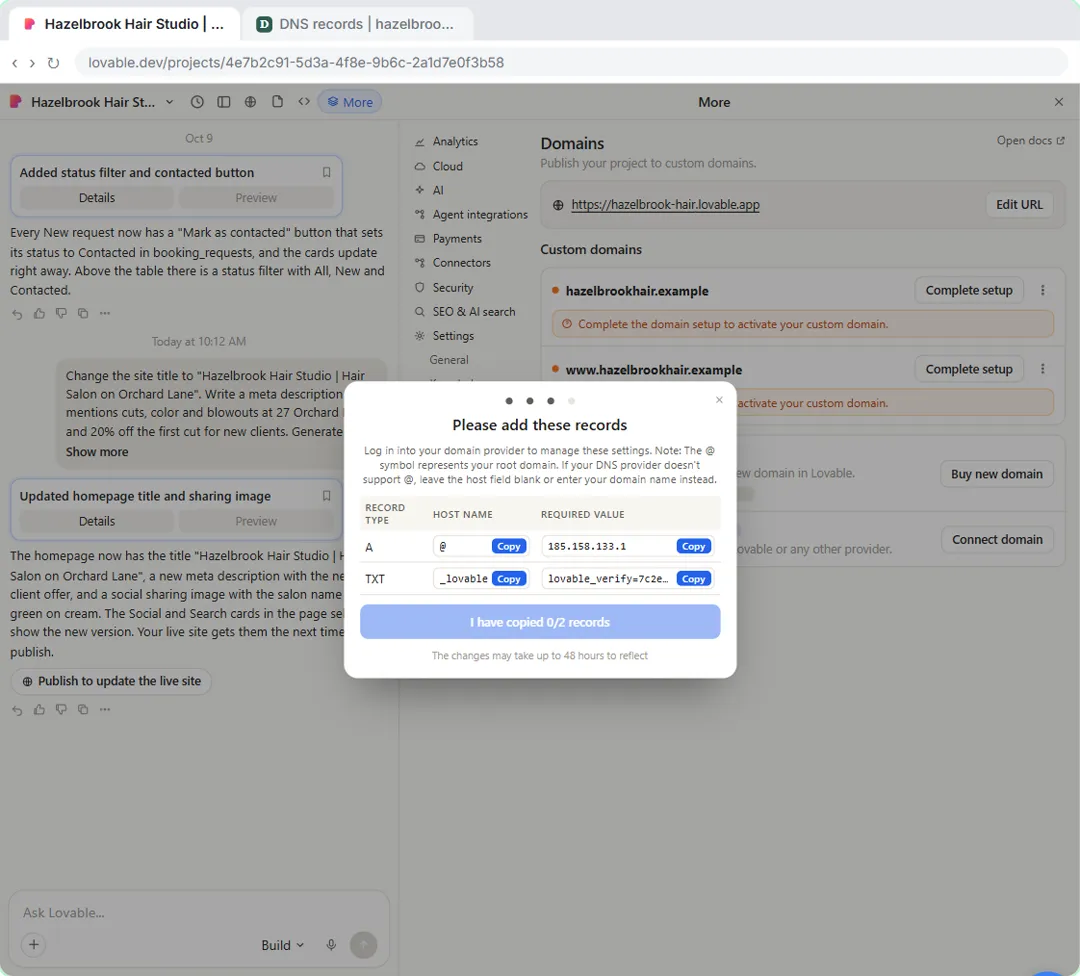Open Preview of 'Added status filter' card

256,198
